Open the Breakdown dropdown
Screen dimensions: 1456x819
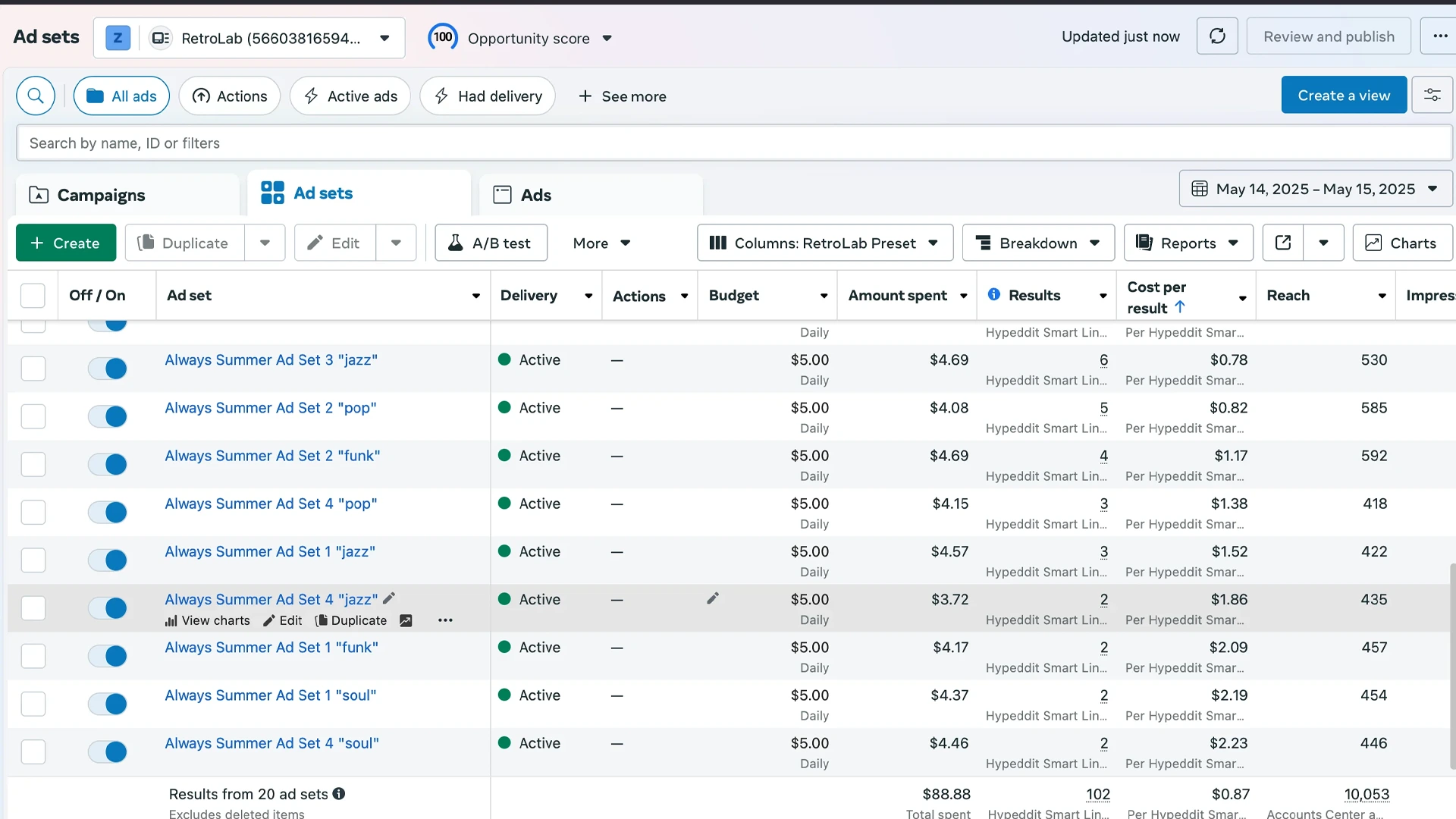1038,243
